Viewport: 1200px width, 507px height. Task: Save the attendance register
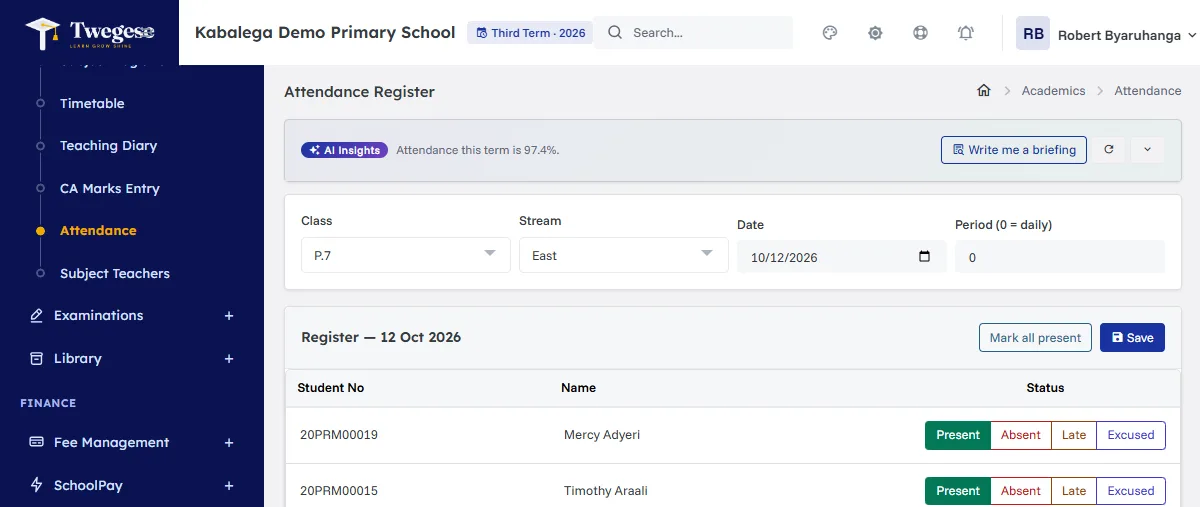coord(1132,338)
